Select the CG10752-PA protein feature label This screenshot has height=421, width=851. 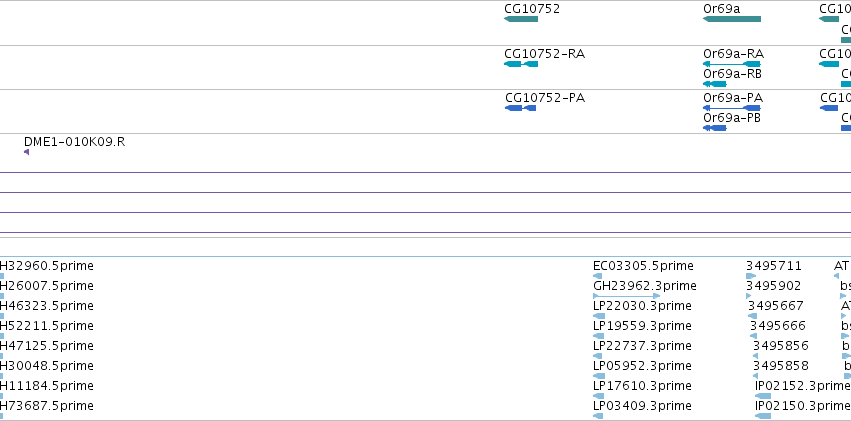545,98
